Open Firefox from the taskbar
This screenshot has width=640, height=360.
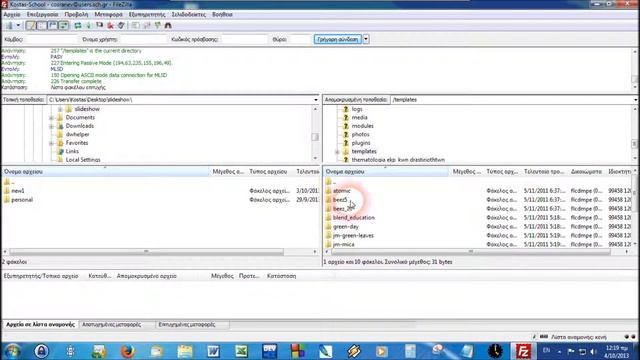128,351
